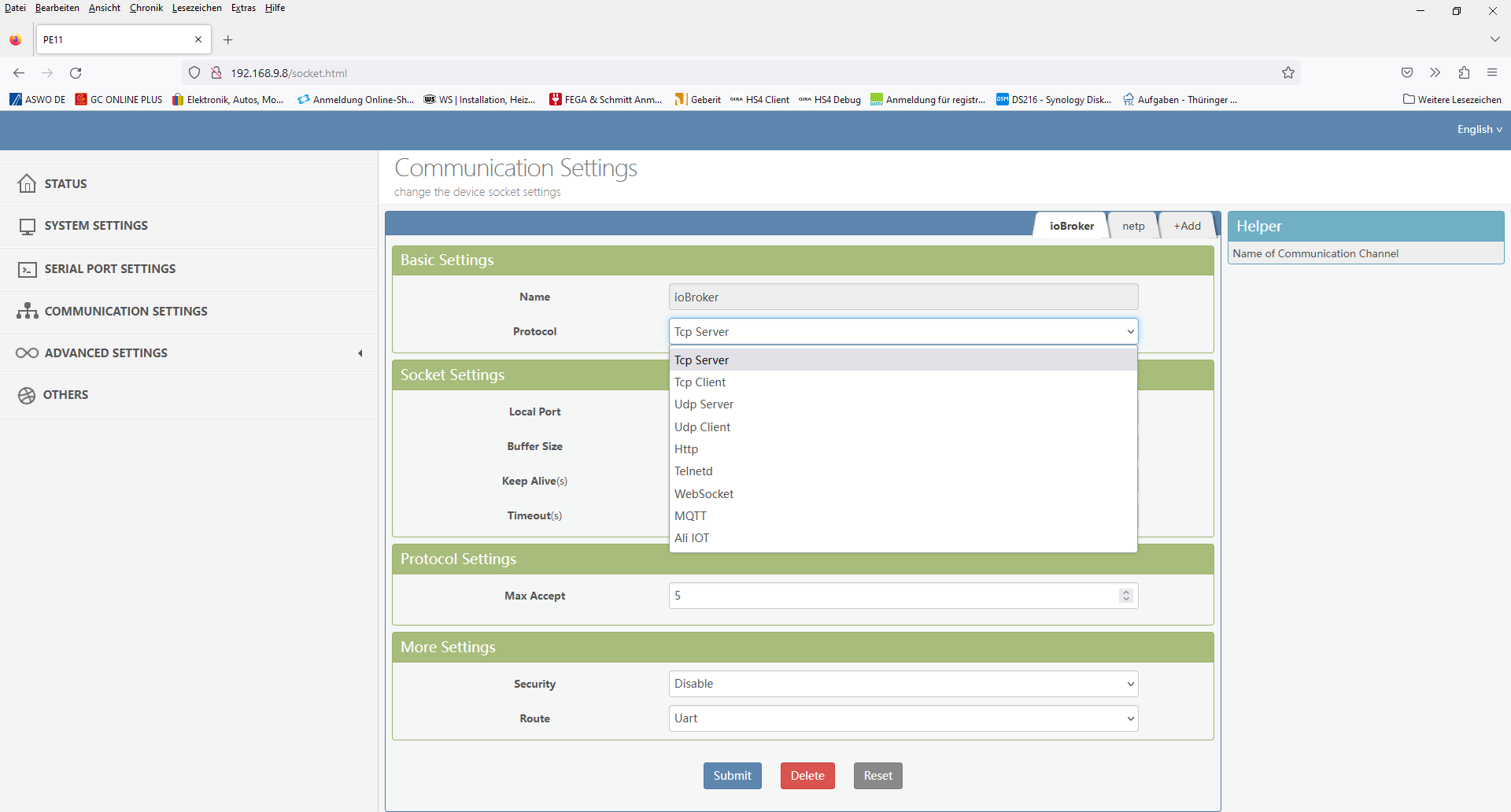Open the Geberit bookmark
The width and height of the screenshot is (1511, 812).
[698, 100]
